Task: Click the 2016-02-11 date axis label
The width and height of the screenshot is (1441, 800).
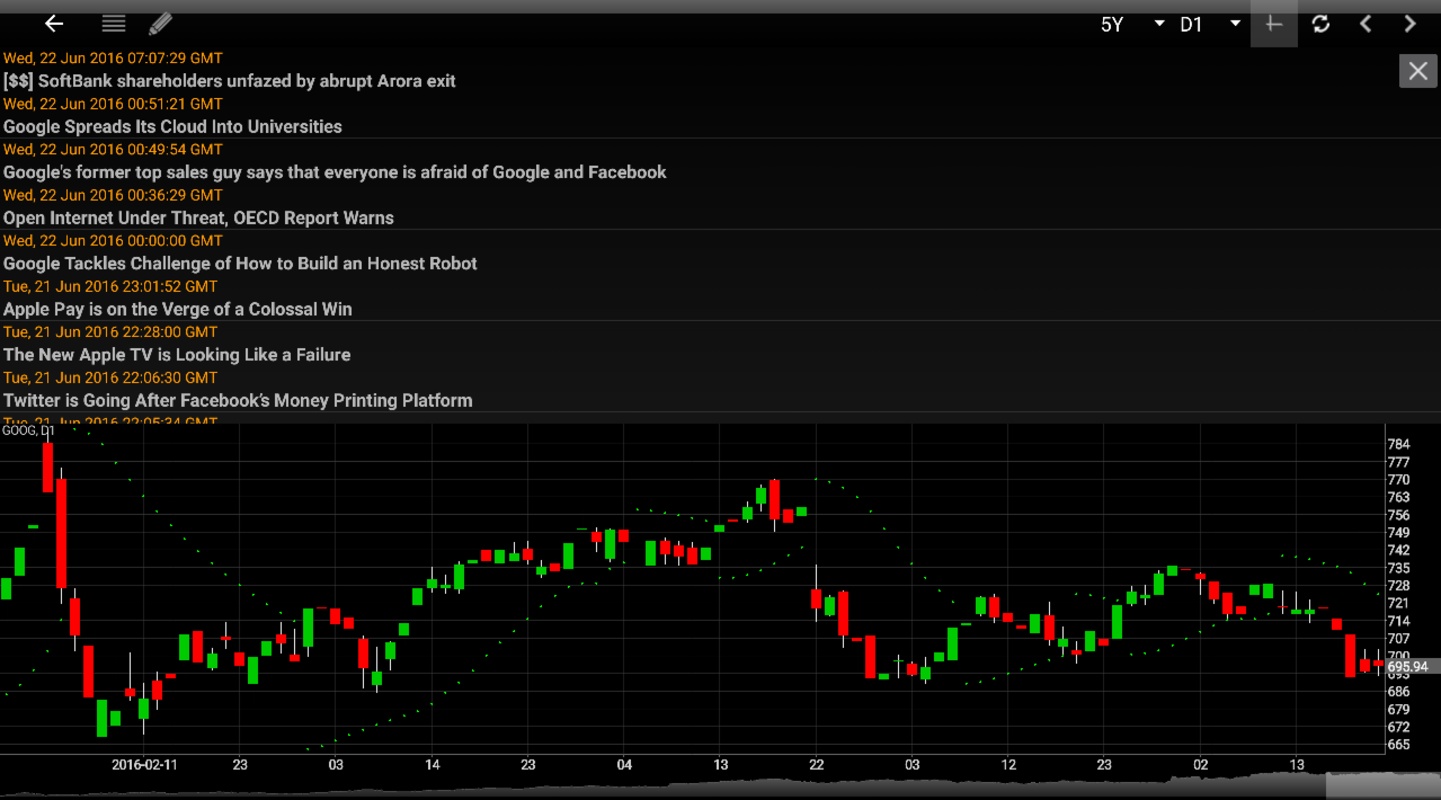Action: tap(144, 765)
